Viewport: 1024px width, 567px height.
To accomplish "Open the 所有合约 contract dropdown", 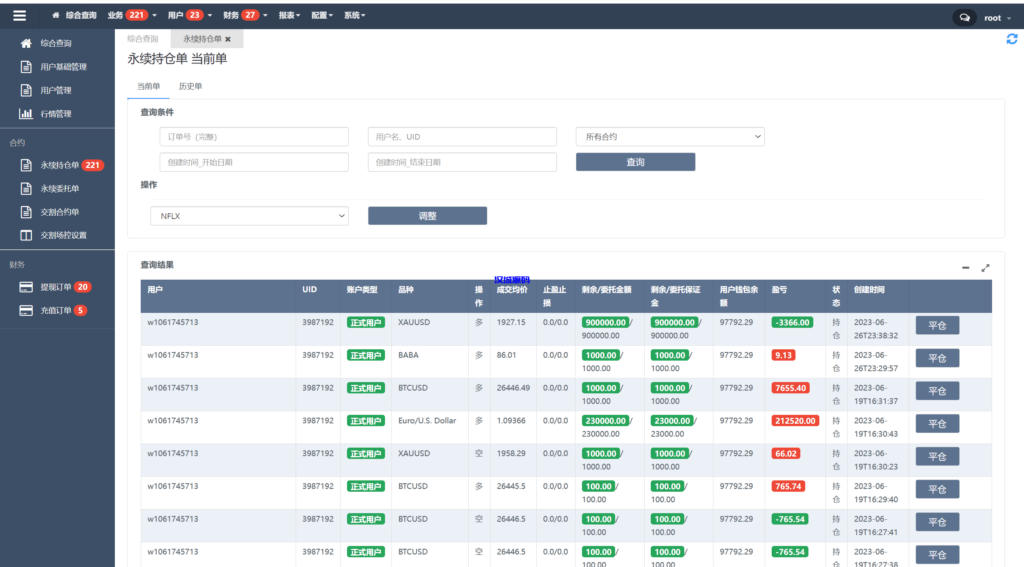I will point(670,136).
